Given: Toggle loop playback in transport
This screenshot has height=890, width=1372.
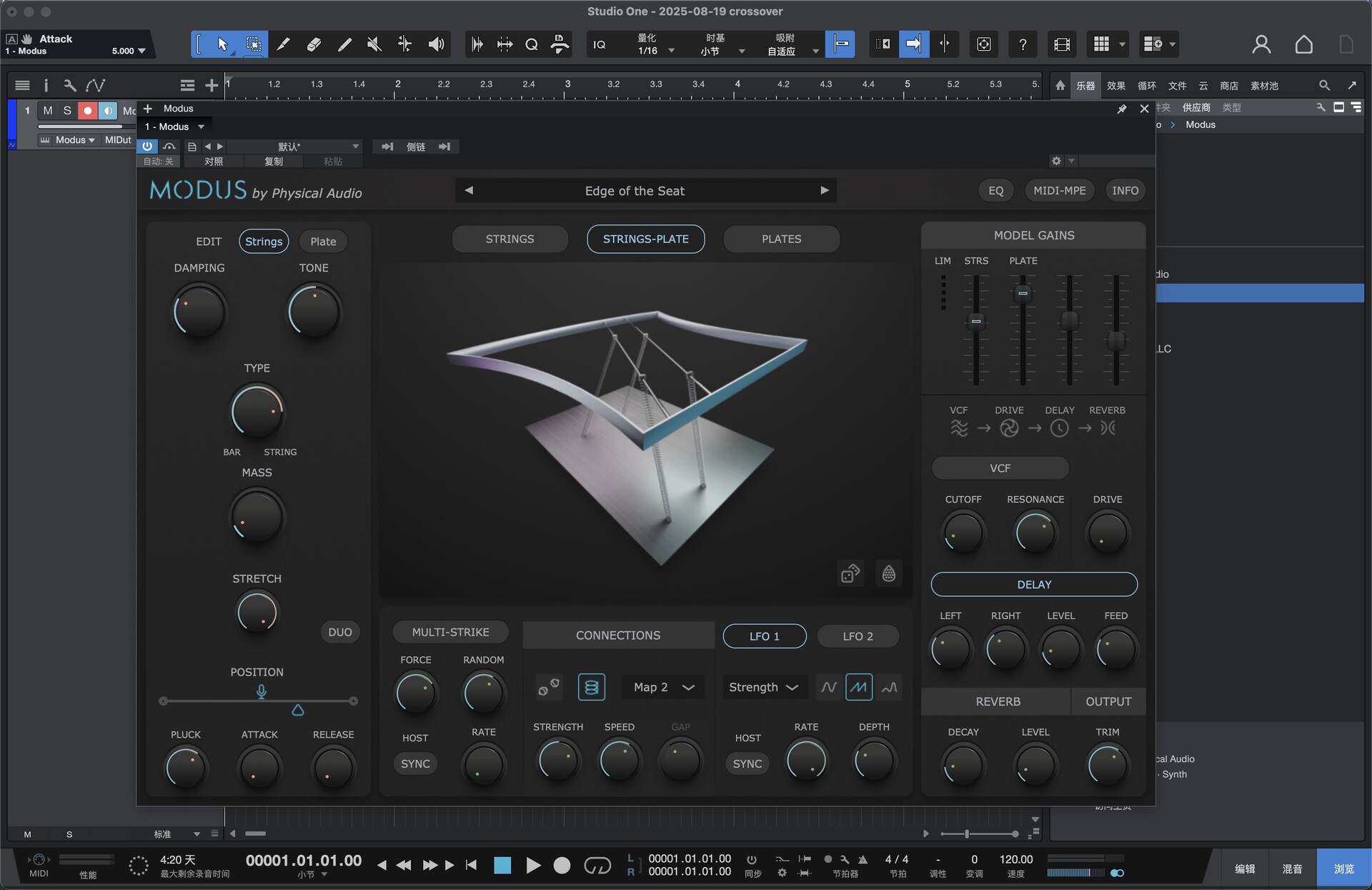Looking at the screenshot, I should click(597, 865).
